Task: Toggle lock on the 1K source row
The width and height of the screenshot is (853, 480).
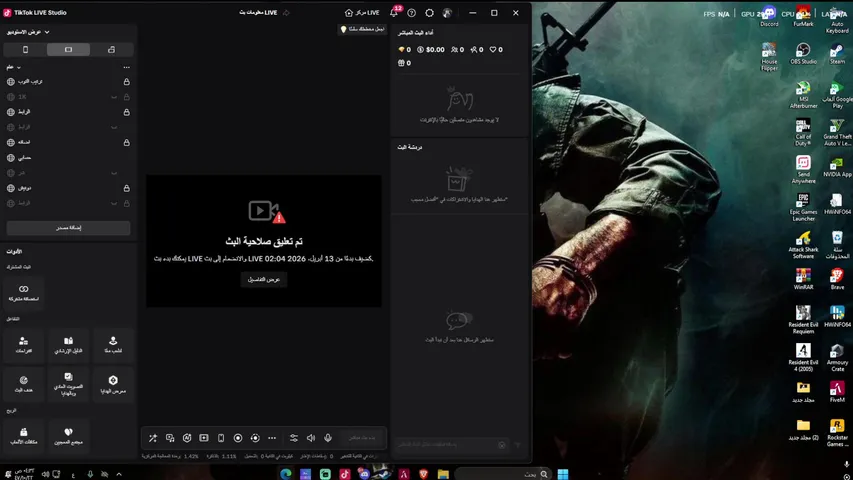Action: (x=126, y=97)
